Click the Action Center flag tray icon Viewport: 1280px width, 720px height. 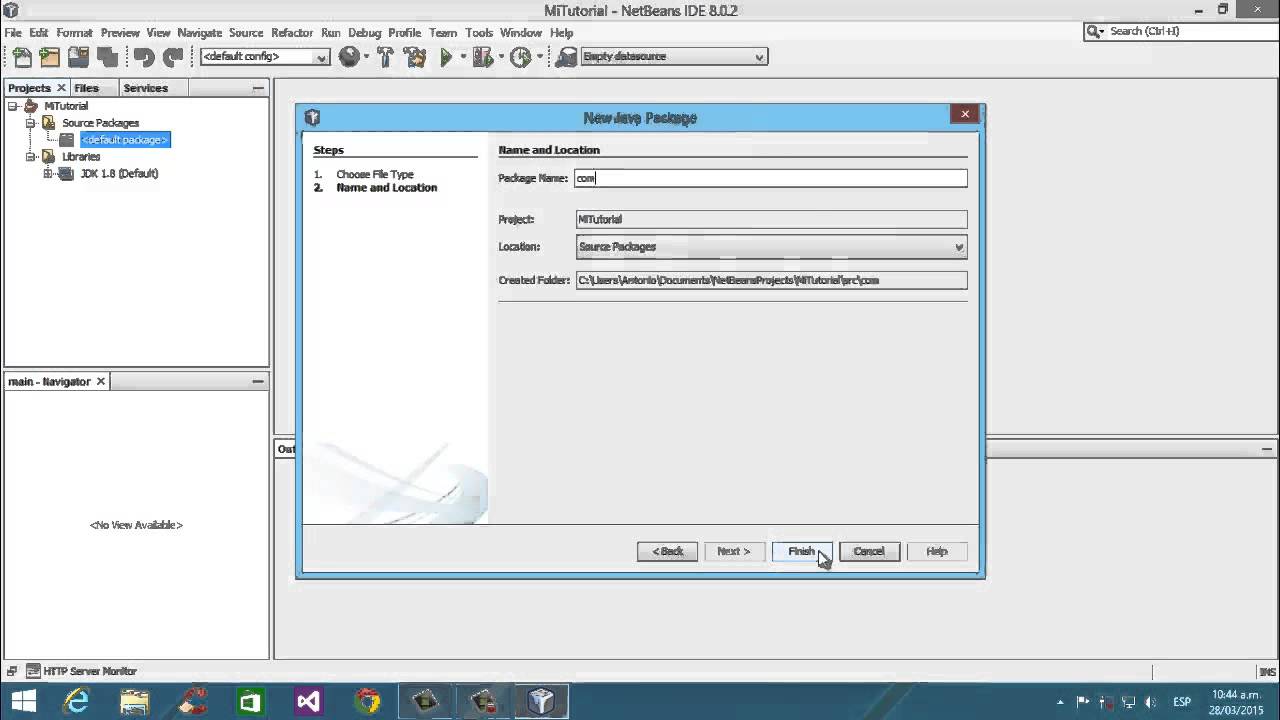(1083, 702)
